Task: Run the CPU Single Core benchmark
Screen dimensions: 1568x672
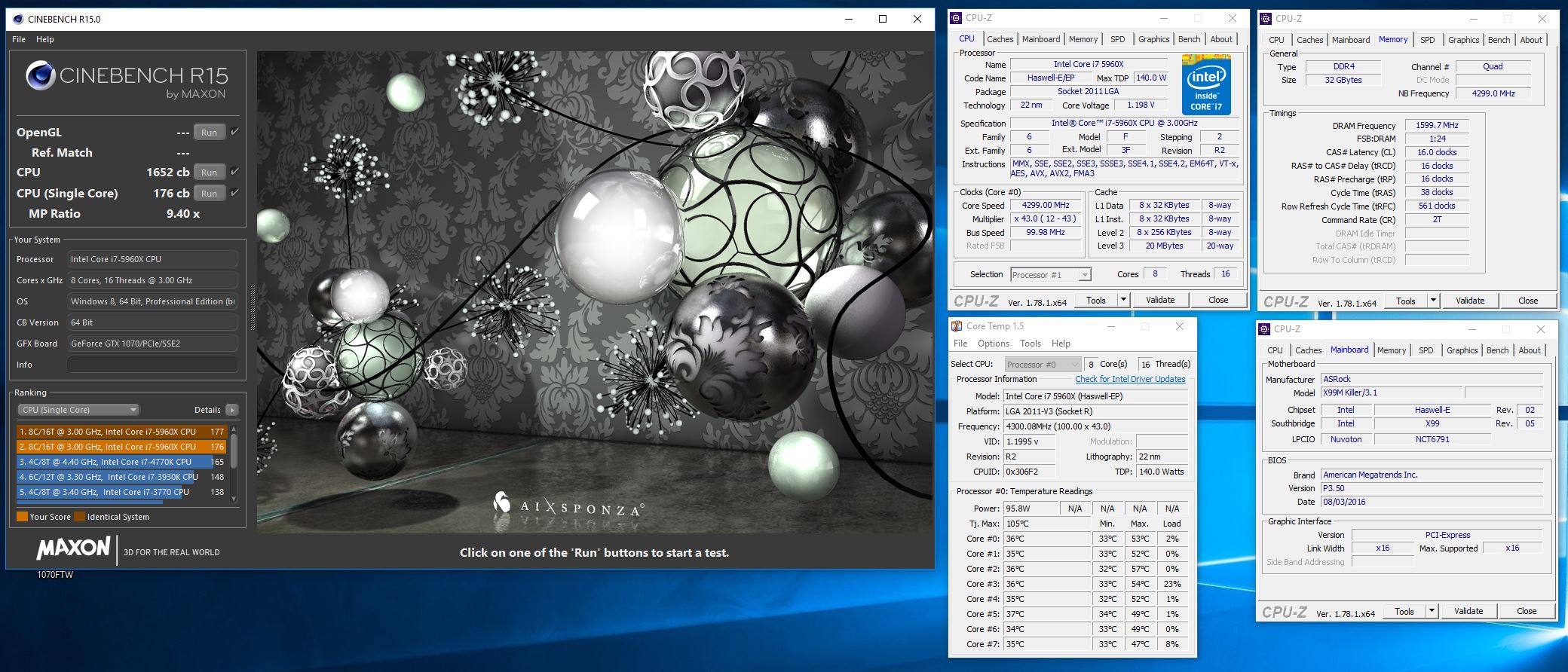Action: (209, 194)
